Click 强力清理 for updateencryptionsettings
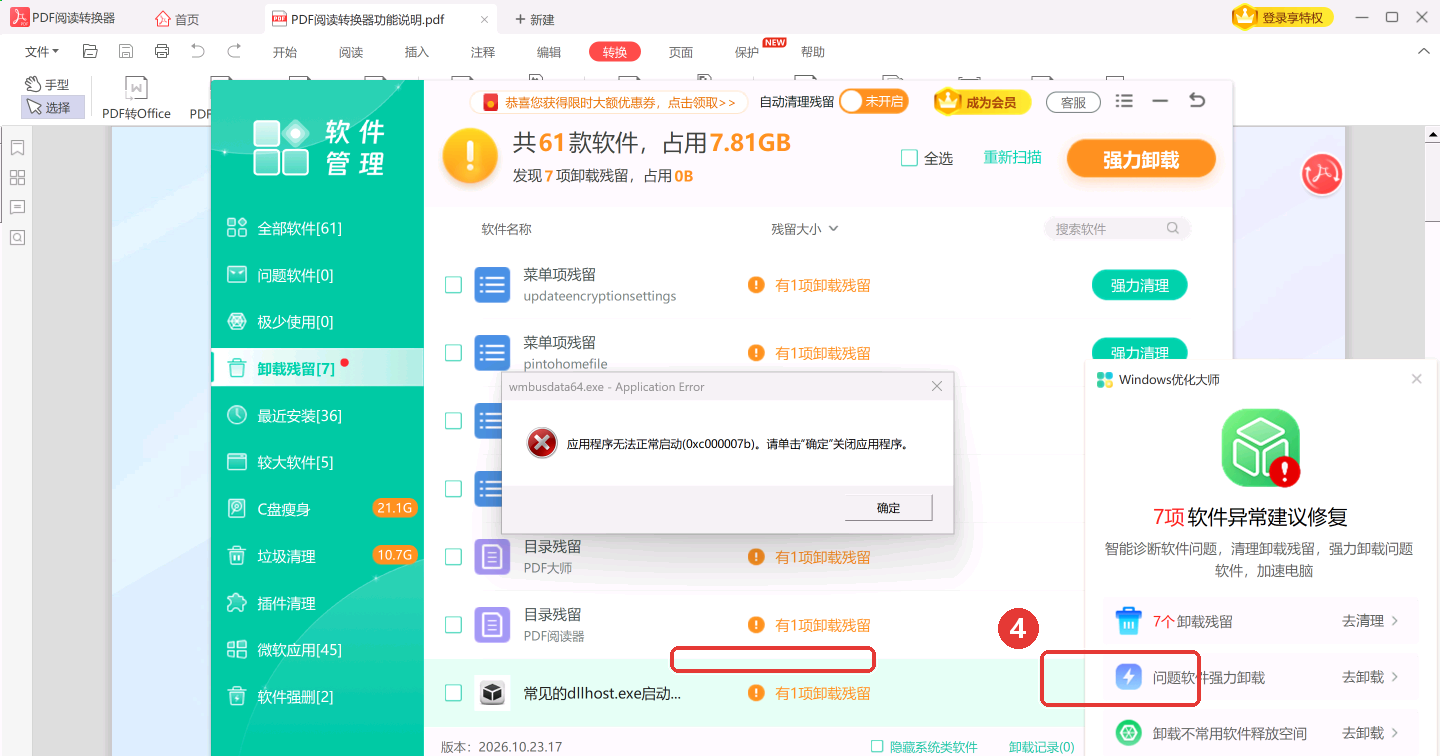 [x=1139, y=285]
